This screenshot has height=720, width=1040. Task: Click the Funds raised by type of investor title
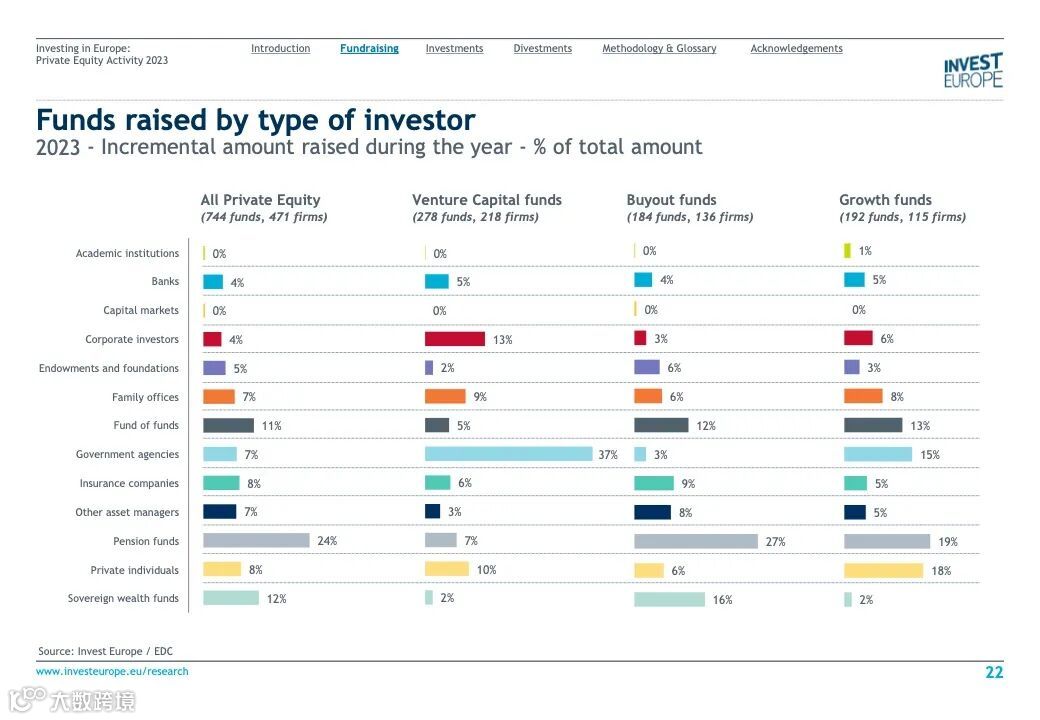tap(256, 120)
